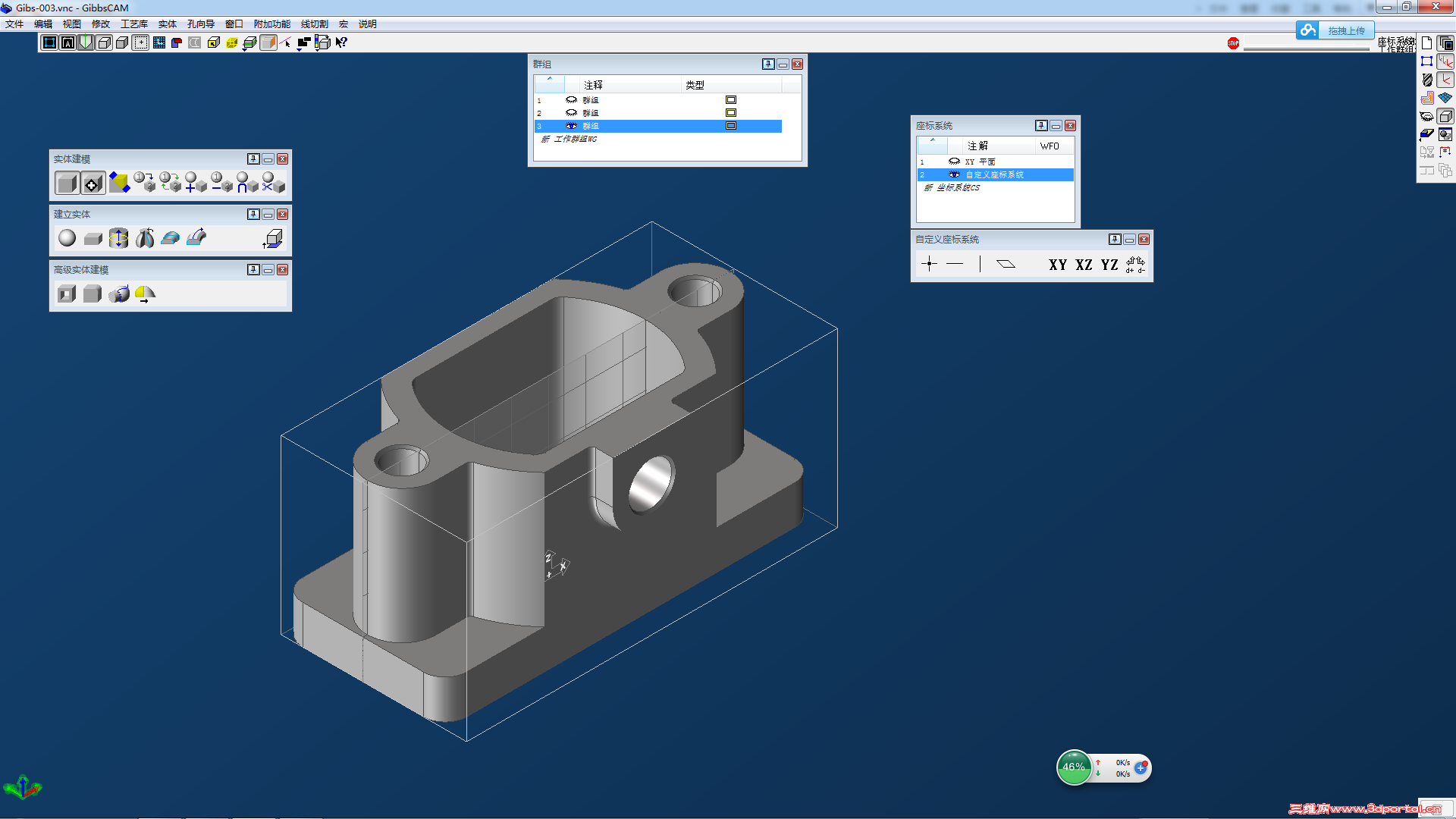Click the surface modeling mesh icon
1456x819 pixels.
click(1445, 98)
